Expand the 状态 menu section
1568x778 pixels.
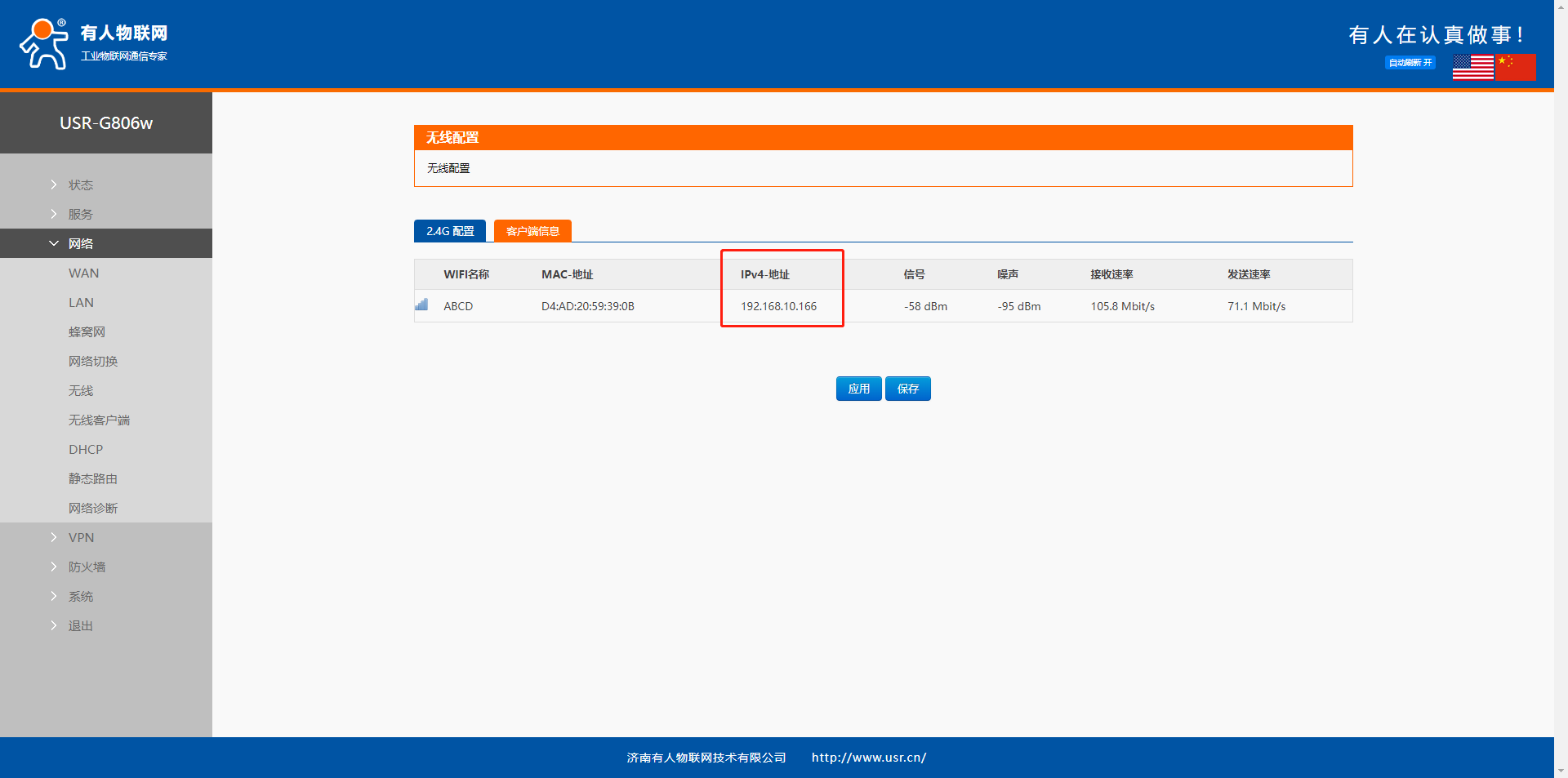tap(80, 185)
